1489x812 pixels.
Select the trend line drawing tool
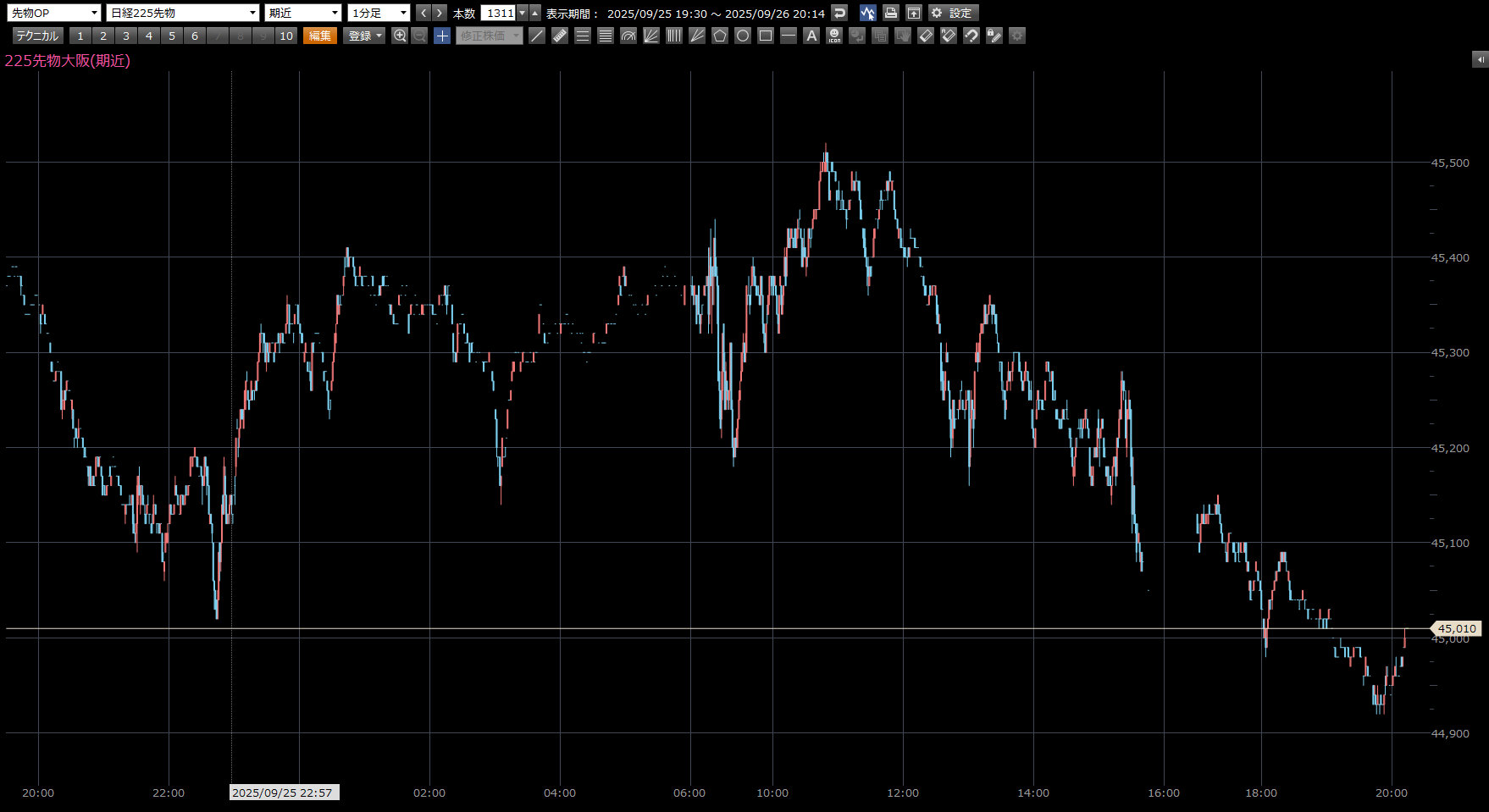(x=537, y=36)
